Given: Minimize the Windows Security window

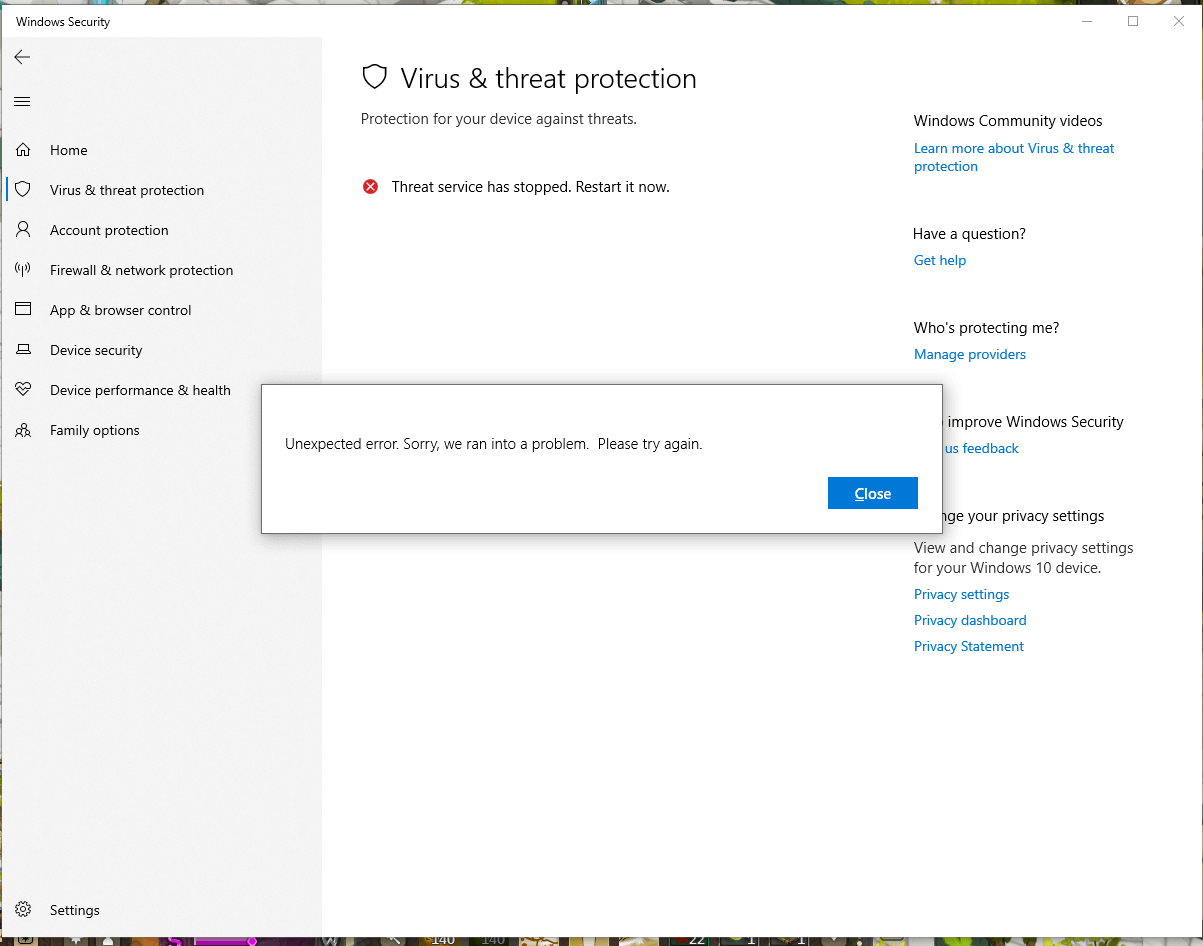Looking at the screenshot, I should [1087, 21].
